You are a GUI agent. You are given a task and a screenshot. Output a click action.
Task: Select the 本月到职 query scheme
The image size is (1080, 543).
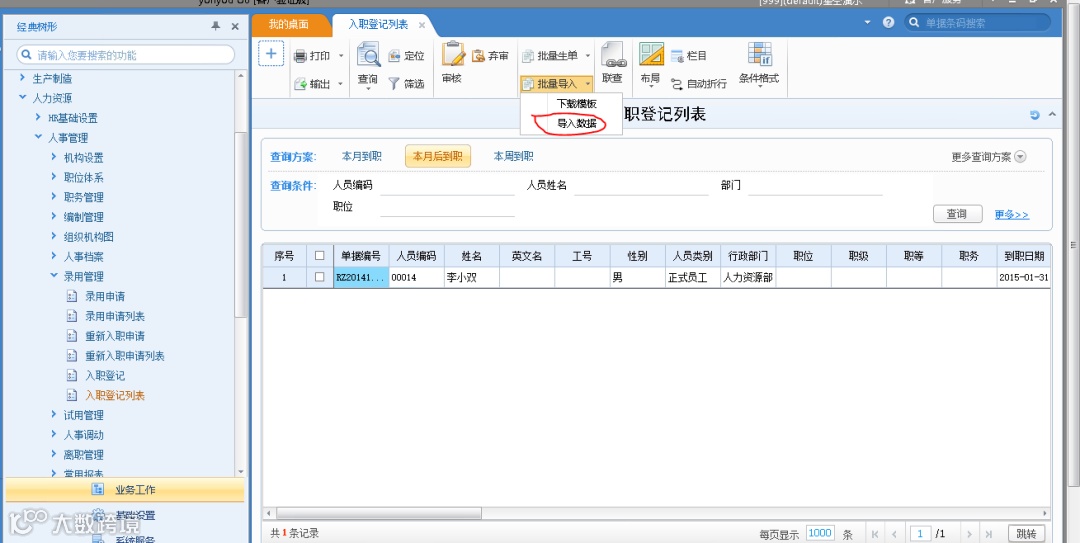click(x=362, y=156)
